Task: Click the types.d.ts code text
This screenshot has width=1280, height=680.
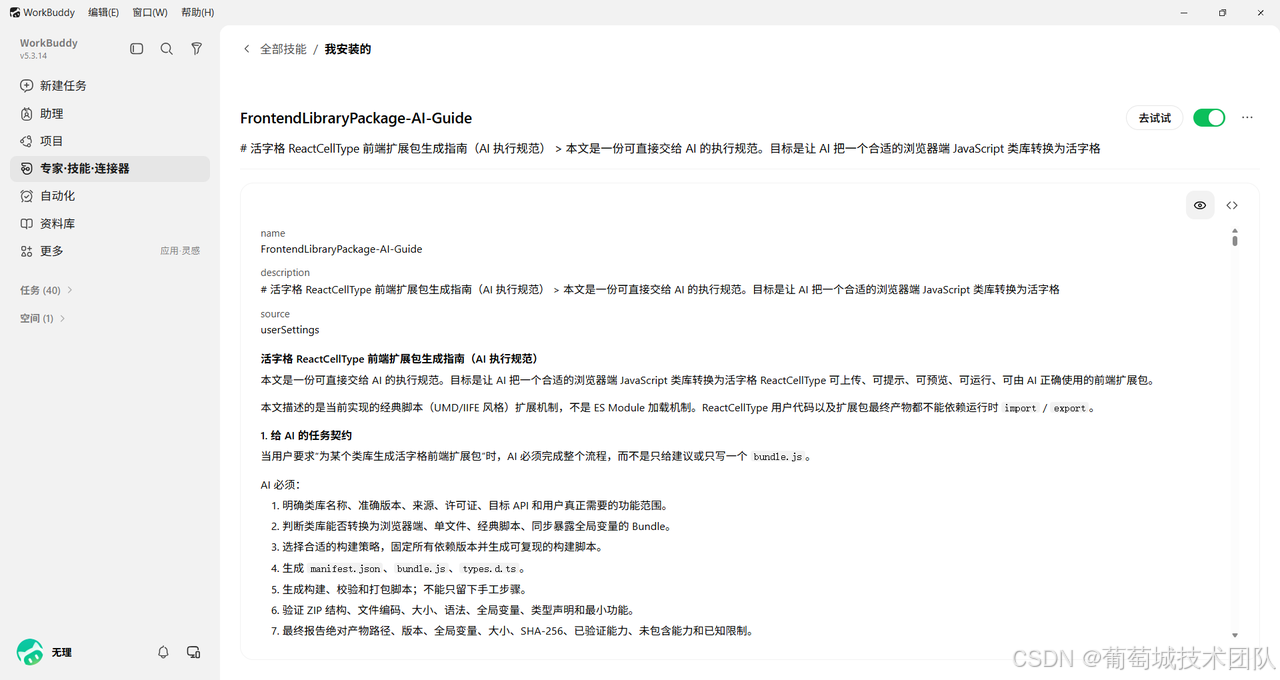Action: pos(489,569)
